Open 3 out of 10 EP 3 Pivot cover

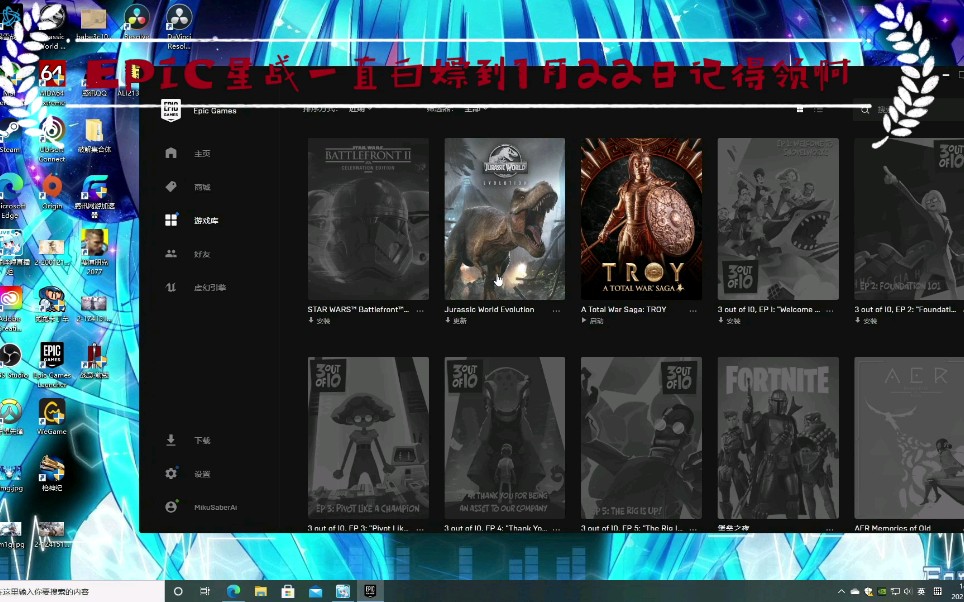point(368,438)
